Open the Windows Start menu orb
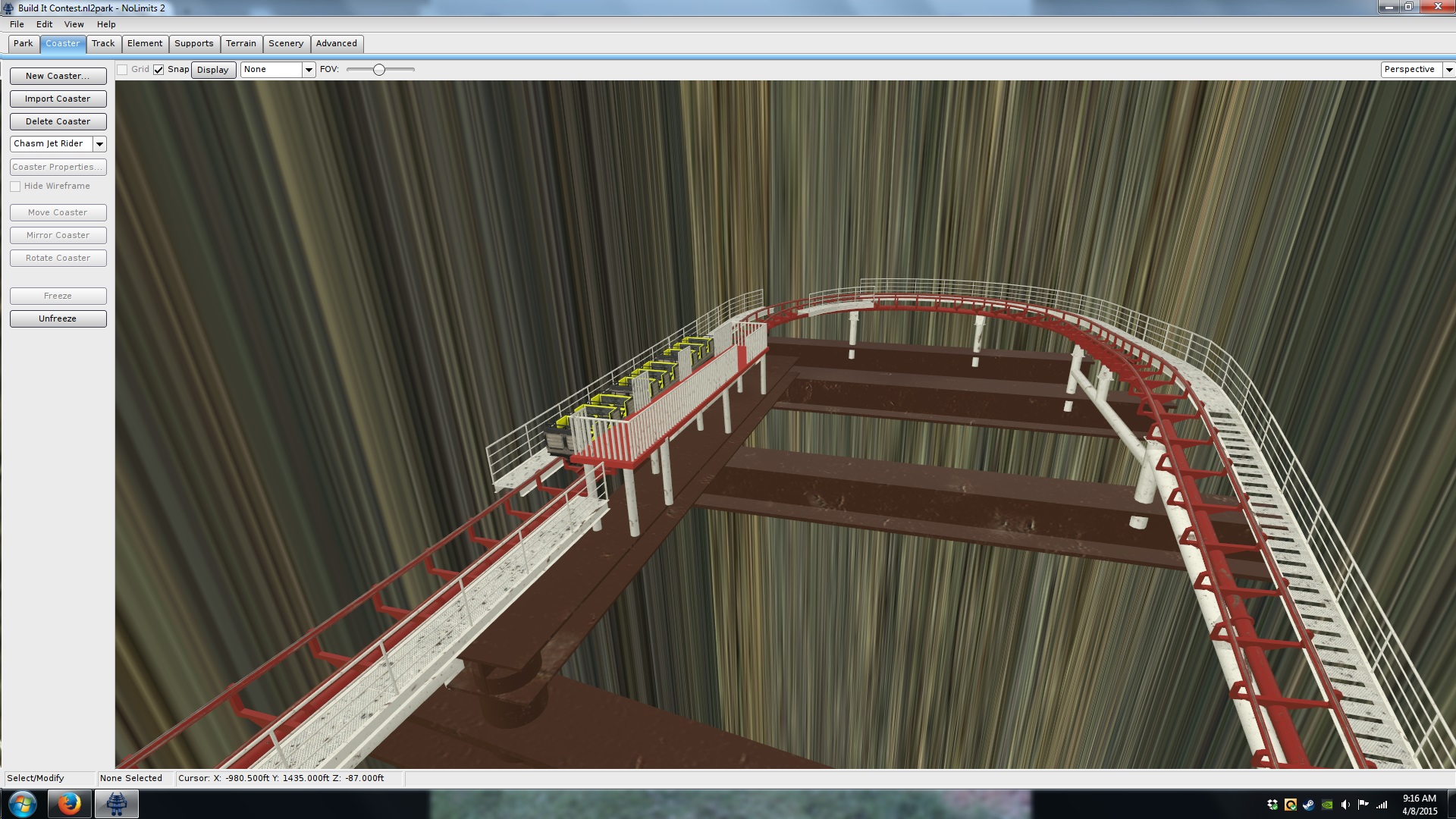This screenshot has width=1456, height=819. tap(22, 804)
